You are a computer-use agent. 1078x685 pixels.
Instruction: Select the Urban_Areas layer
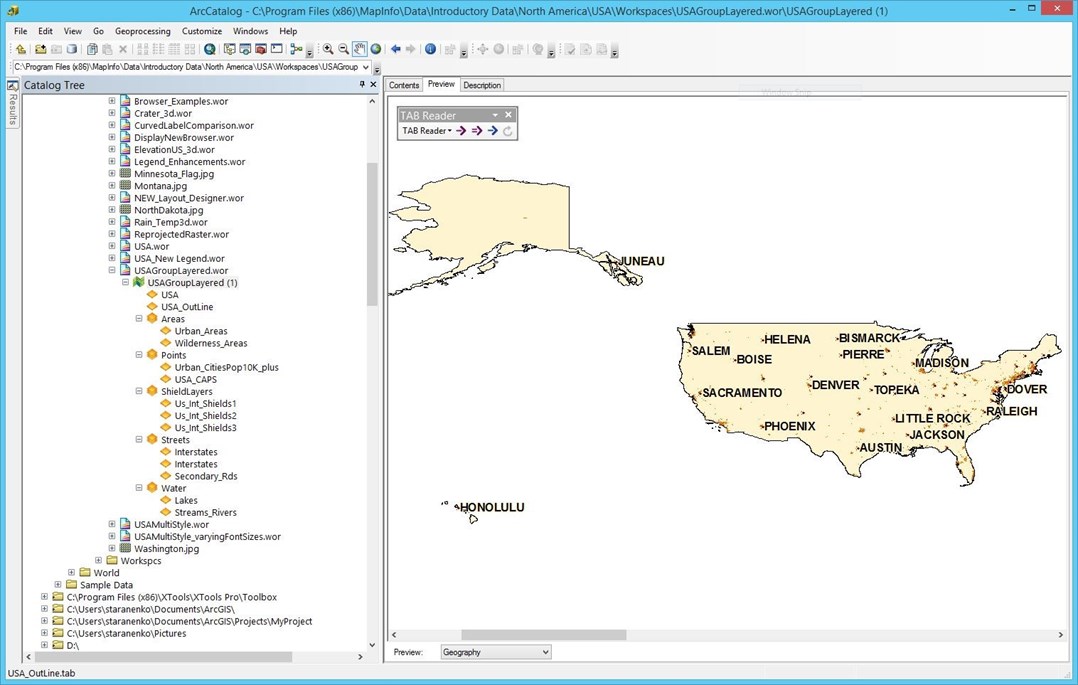pos(201,331)
